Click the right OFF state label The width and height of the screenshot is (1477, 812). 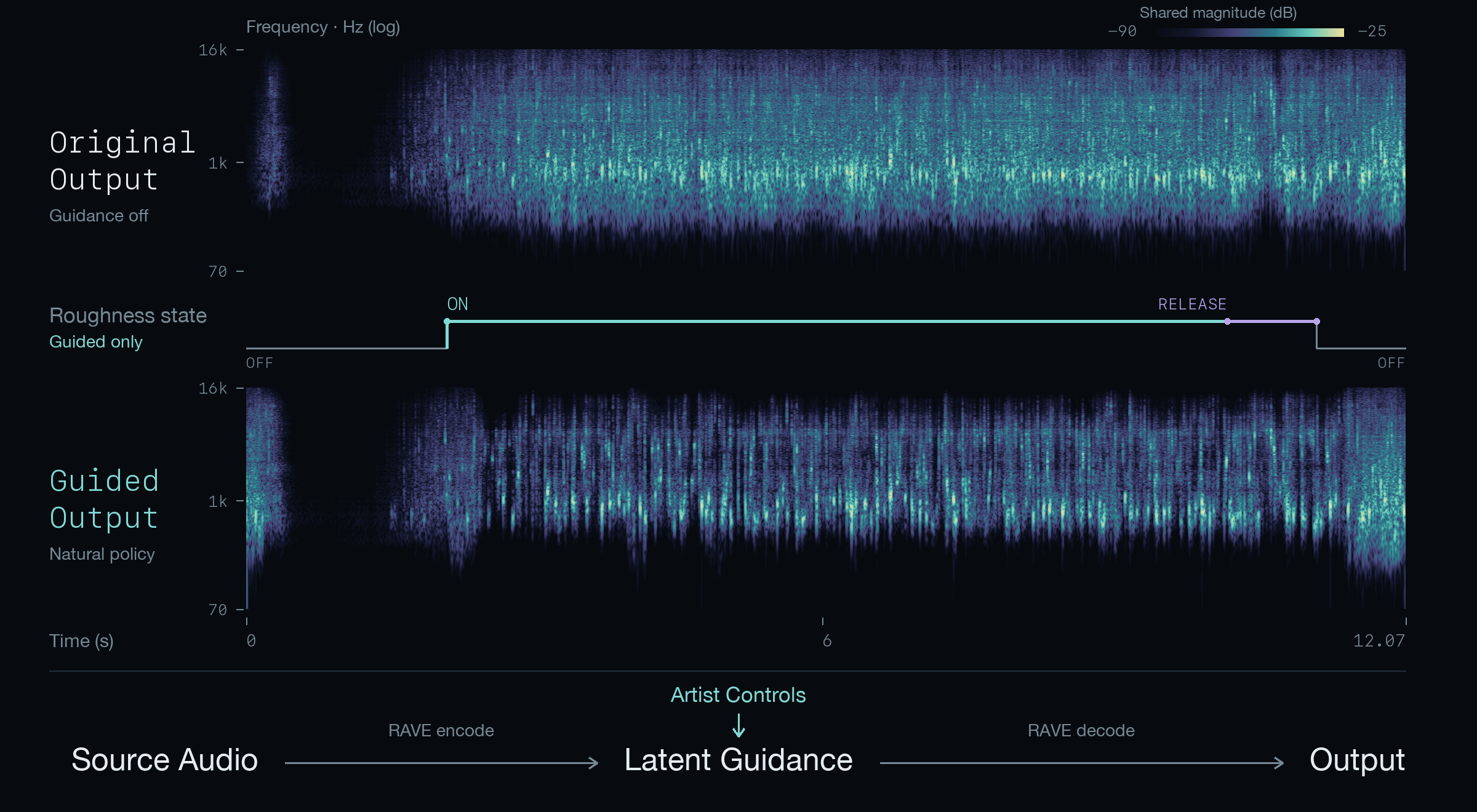coord(1391,363)
